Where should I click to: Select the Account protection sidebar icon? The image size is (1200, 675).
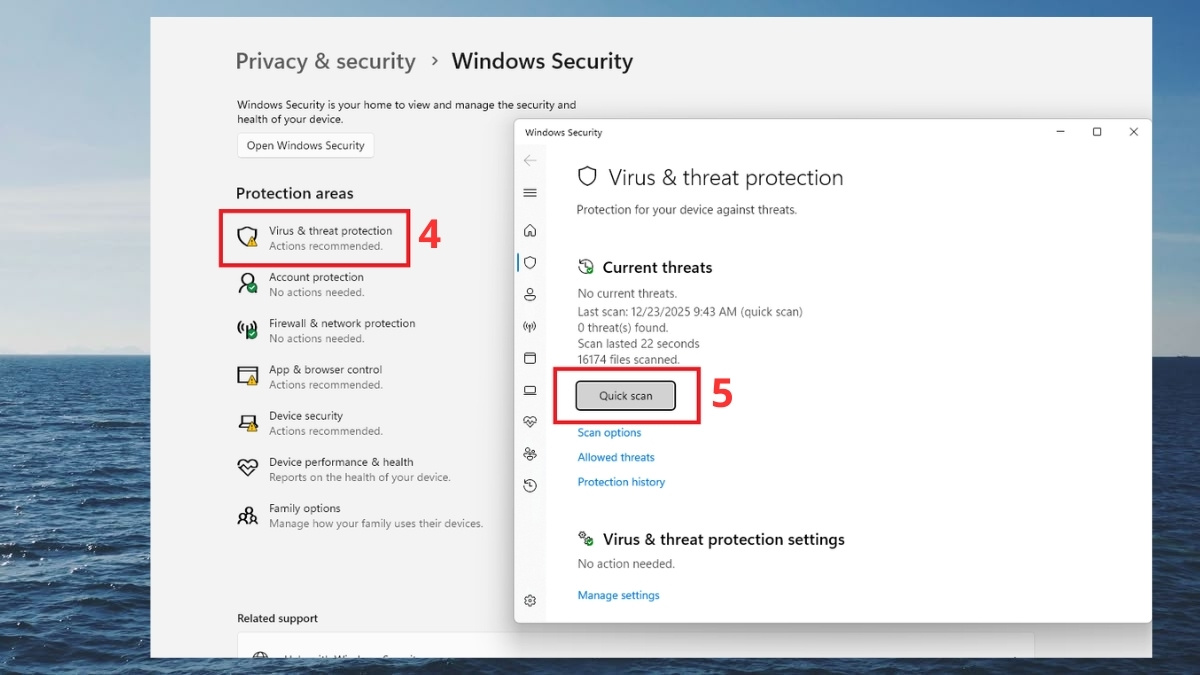coord(530,295)
